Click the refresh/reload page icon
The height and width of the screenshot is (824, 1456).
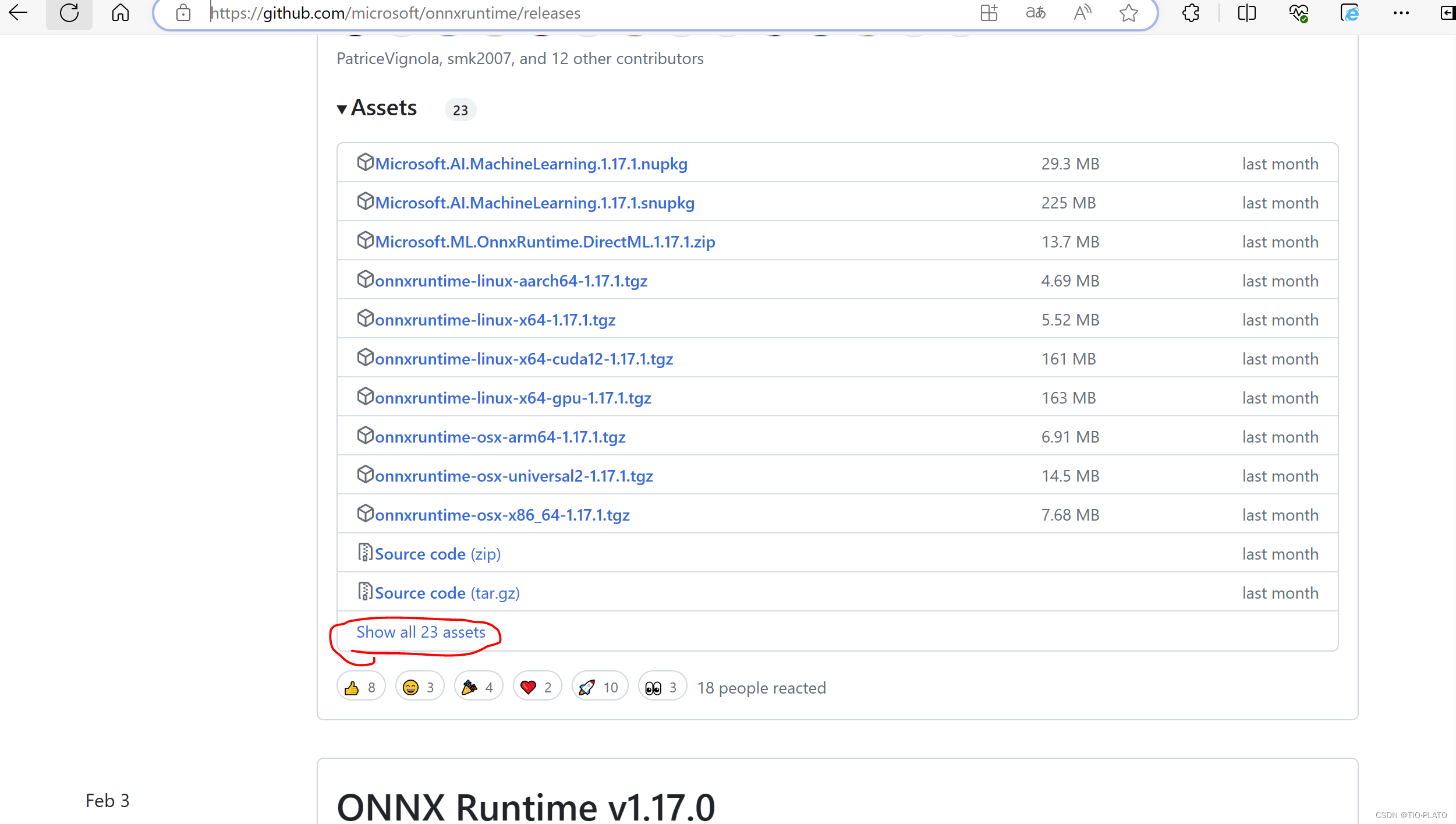point(69,13)
